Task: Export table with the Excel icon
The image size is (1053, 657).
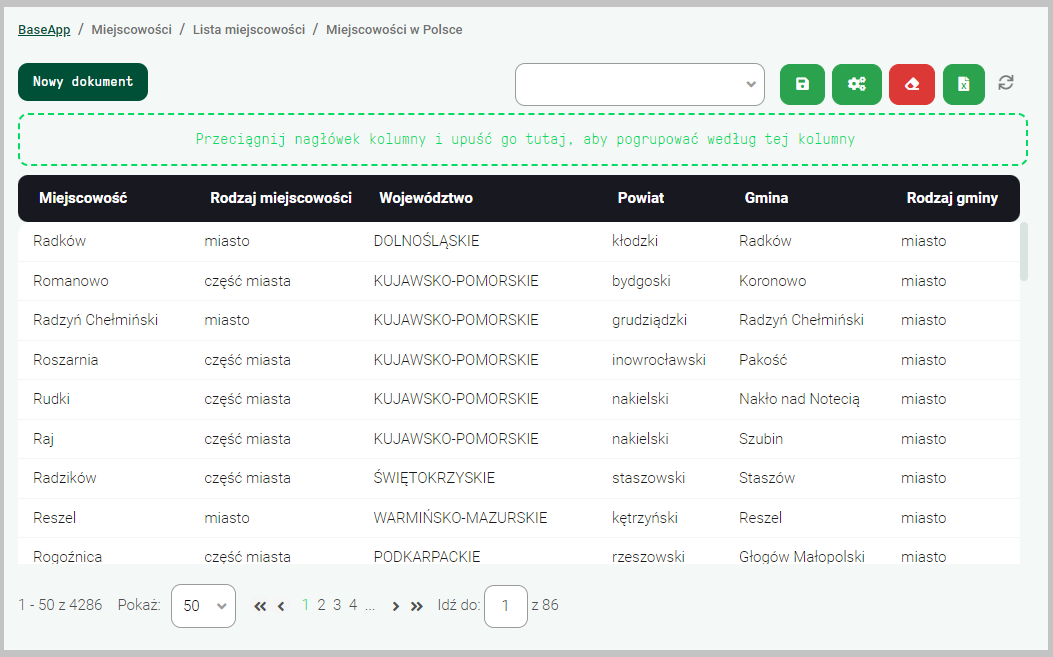Action: (x=963, y=84)
